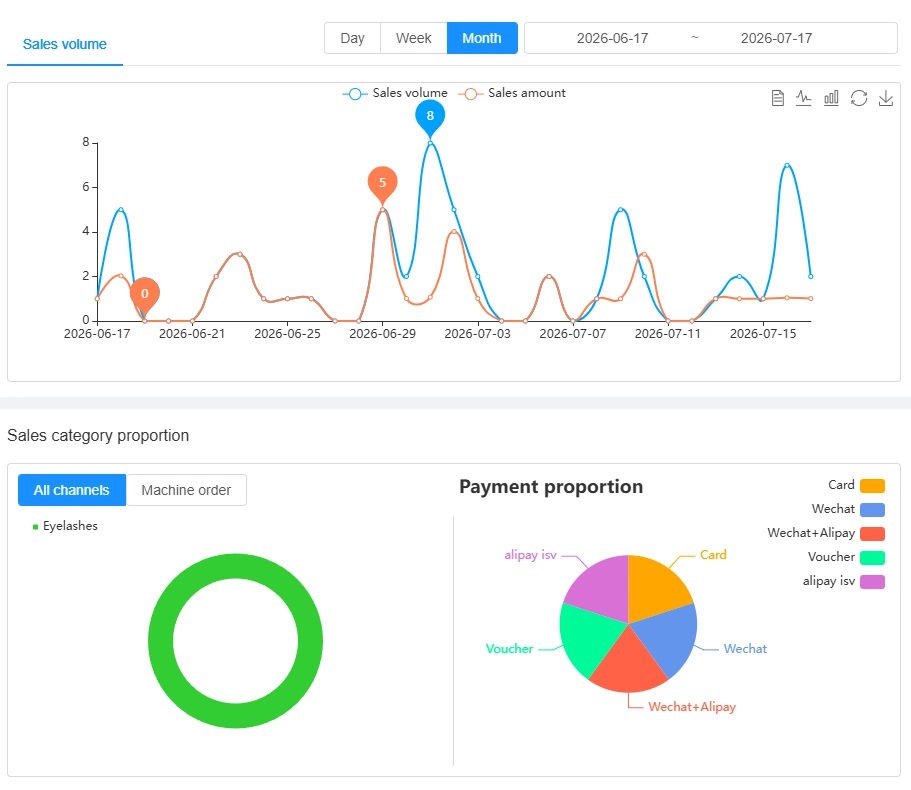Click the Payment proportion chart title
This screenshot has height=790, width=911.
tap(551, 487)
